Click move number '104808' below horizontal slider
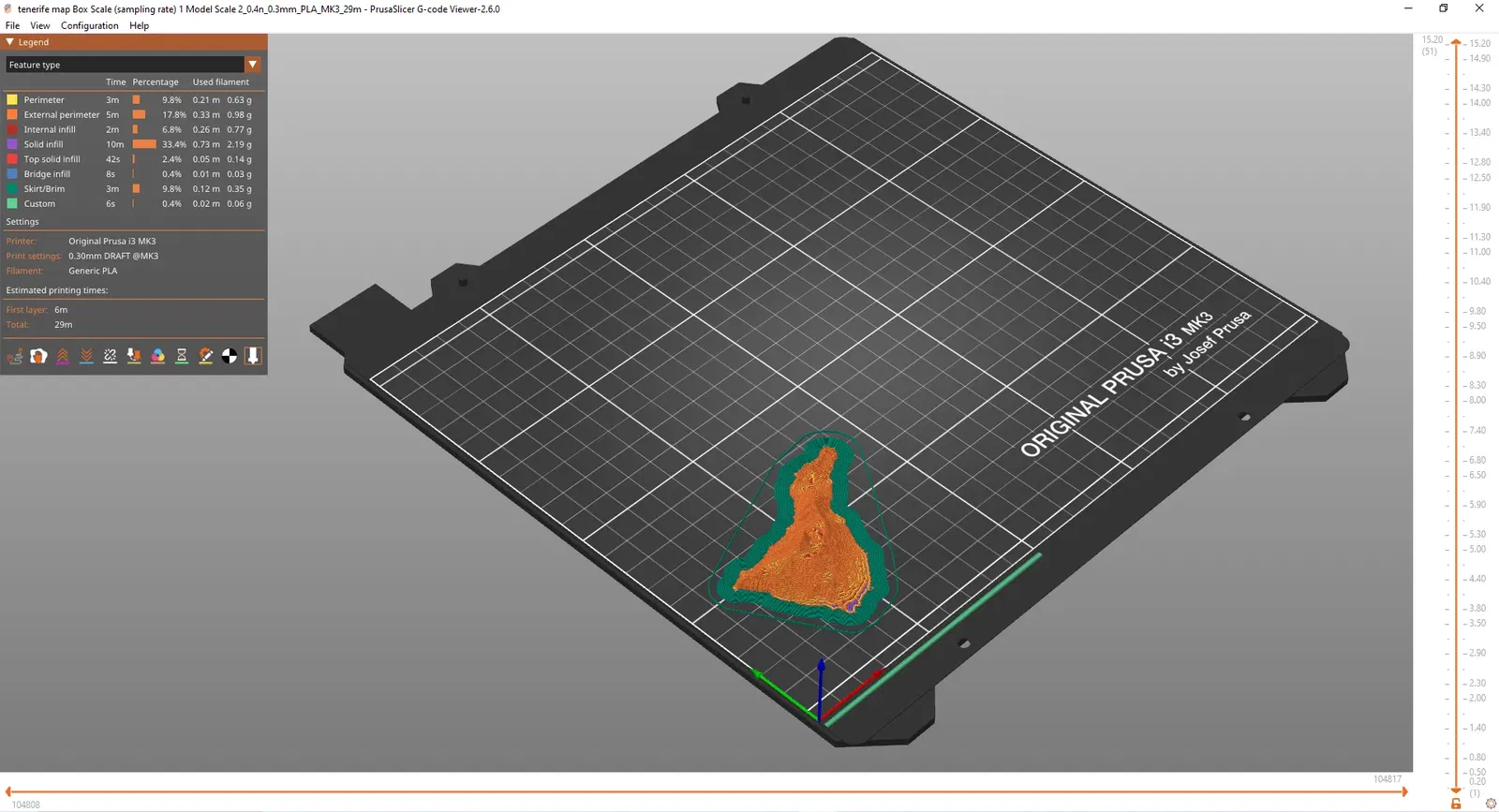Screen dimensions: 1499x812 [26, 805]
